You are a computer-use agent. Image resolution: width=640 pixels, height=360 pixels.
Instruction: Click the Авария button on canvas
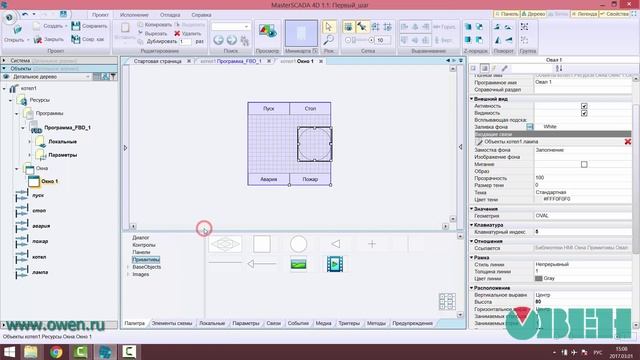pyautogui.click(x=269, y=179)
